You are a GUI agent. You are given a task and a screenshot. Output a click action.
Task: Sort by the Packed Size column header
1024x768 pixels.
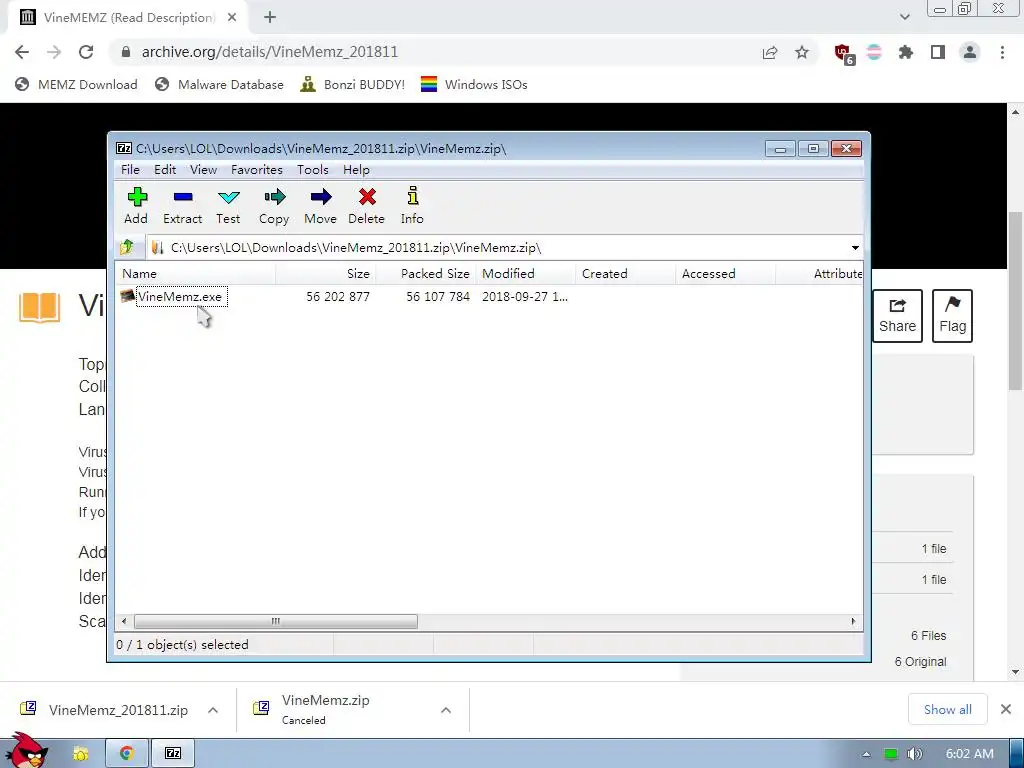click(x=426, y=274)
